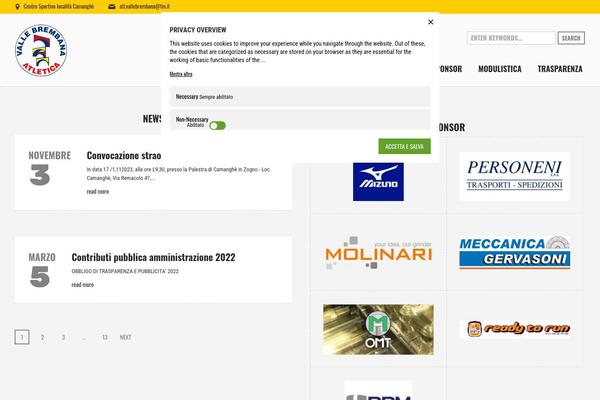Click the location pin icon
Screen dimensions: 600x400
pyautogui.click(x=17, y=7)
